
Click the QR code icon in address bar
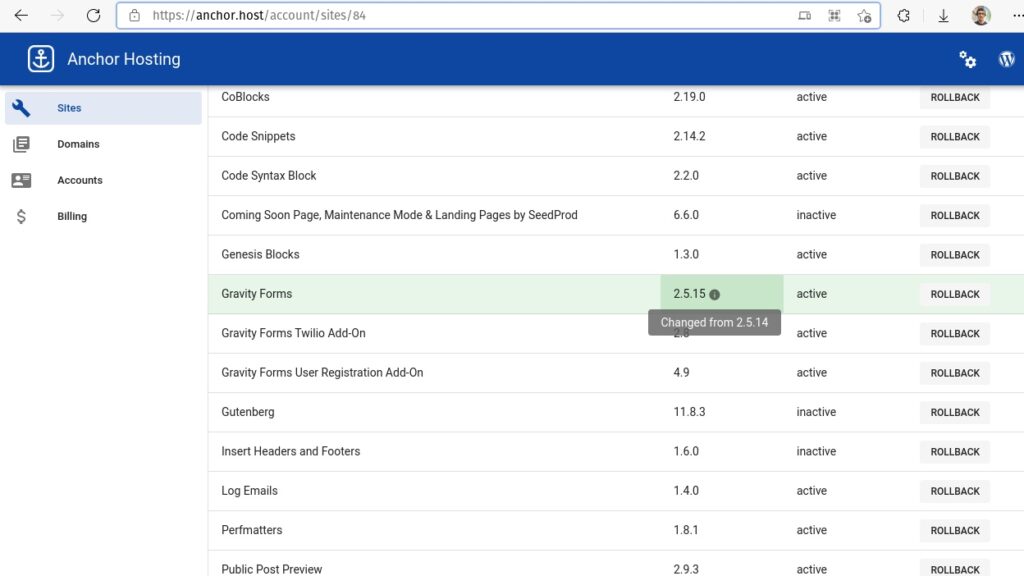(834, 15)
